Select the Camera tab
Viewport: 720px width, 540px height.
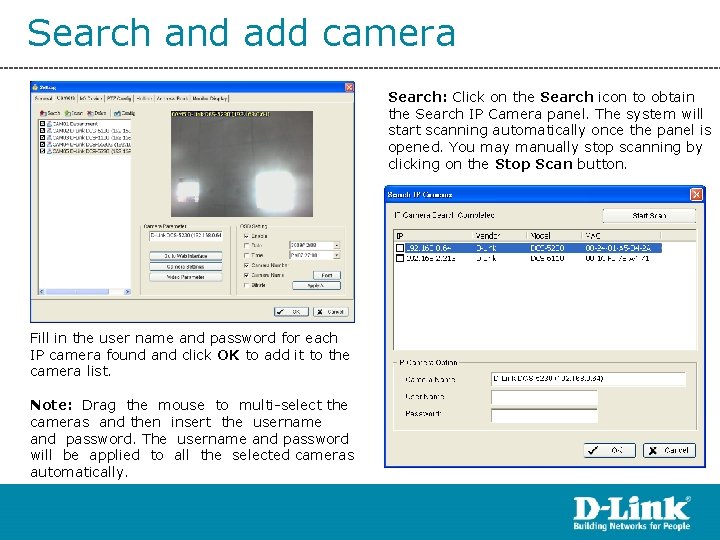pos(66,98)
